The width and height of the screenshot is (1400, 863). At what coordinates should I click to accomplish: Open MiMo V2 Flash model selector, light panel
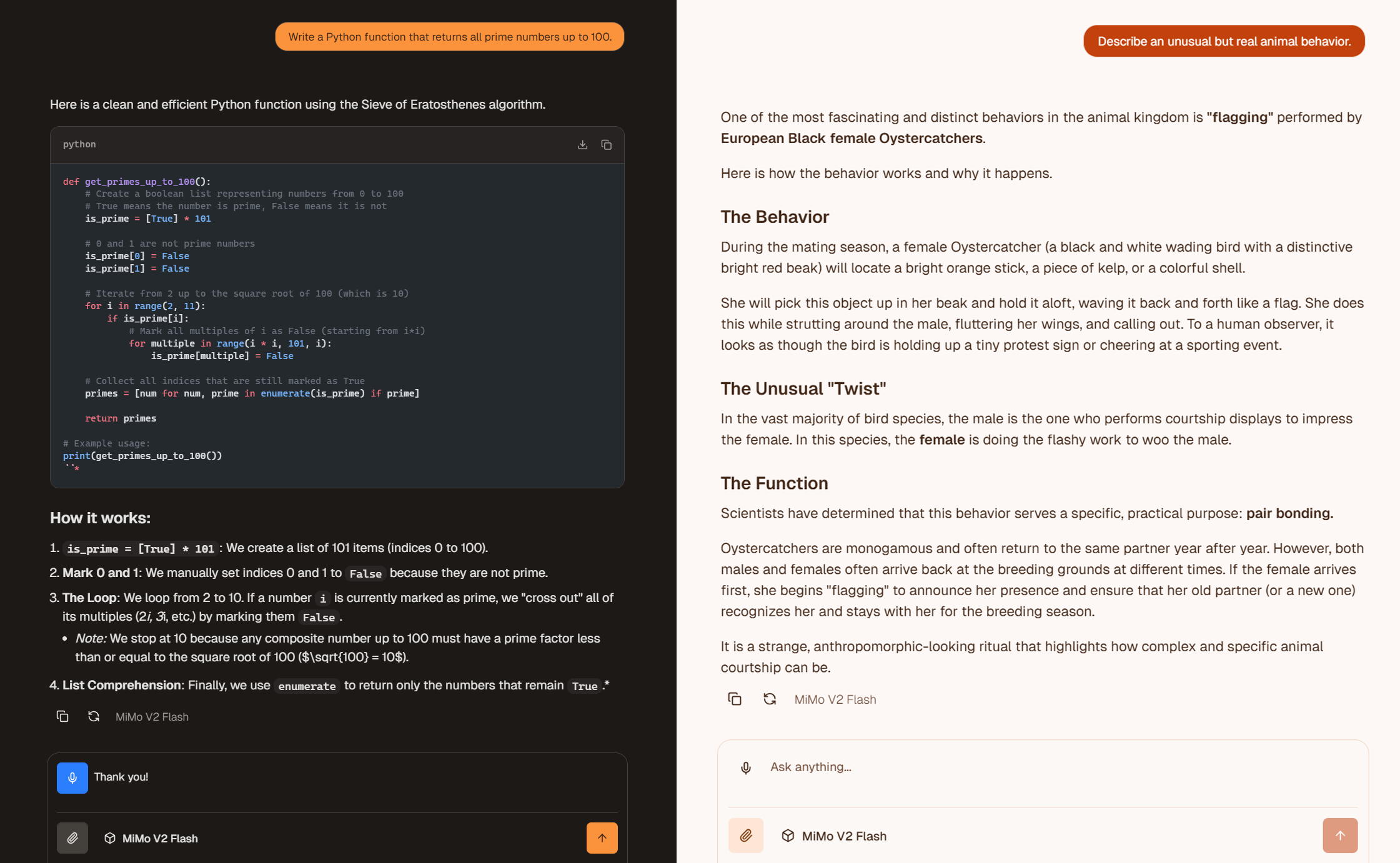point(834,836)
